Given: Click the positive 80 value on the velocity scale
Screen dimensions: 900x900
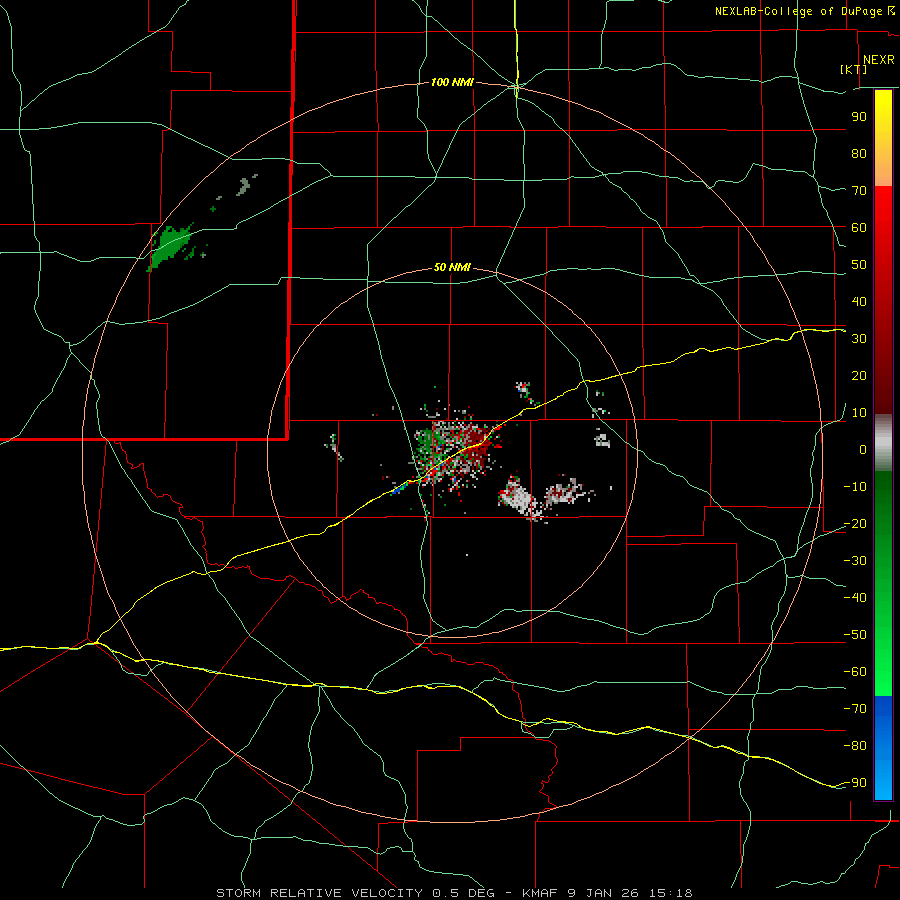Looking at the screenshot, I should (x=859, y=153).
